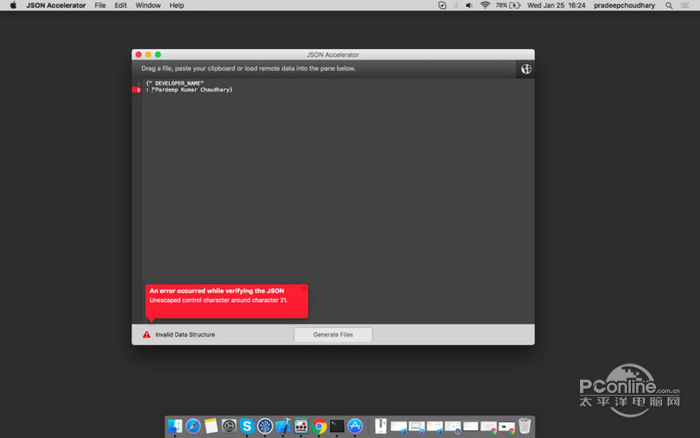Open System Preferences from the Dock

tap(229, 426)
